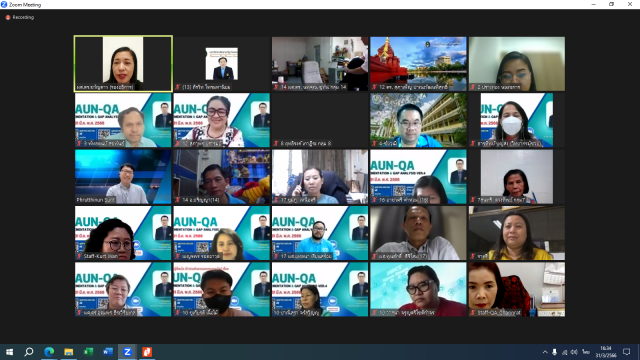Launch Microsoft Edge from taskbar

49,351
